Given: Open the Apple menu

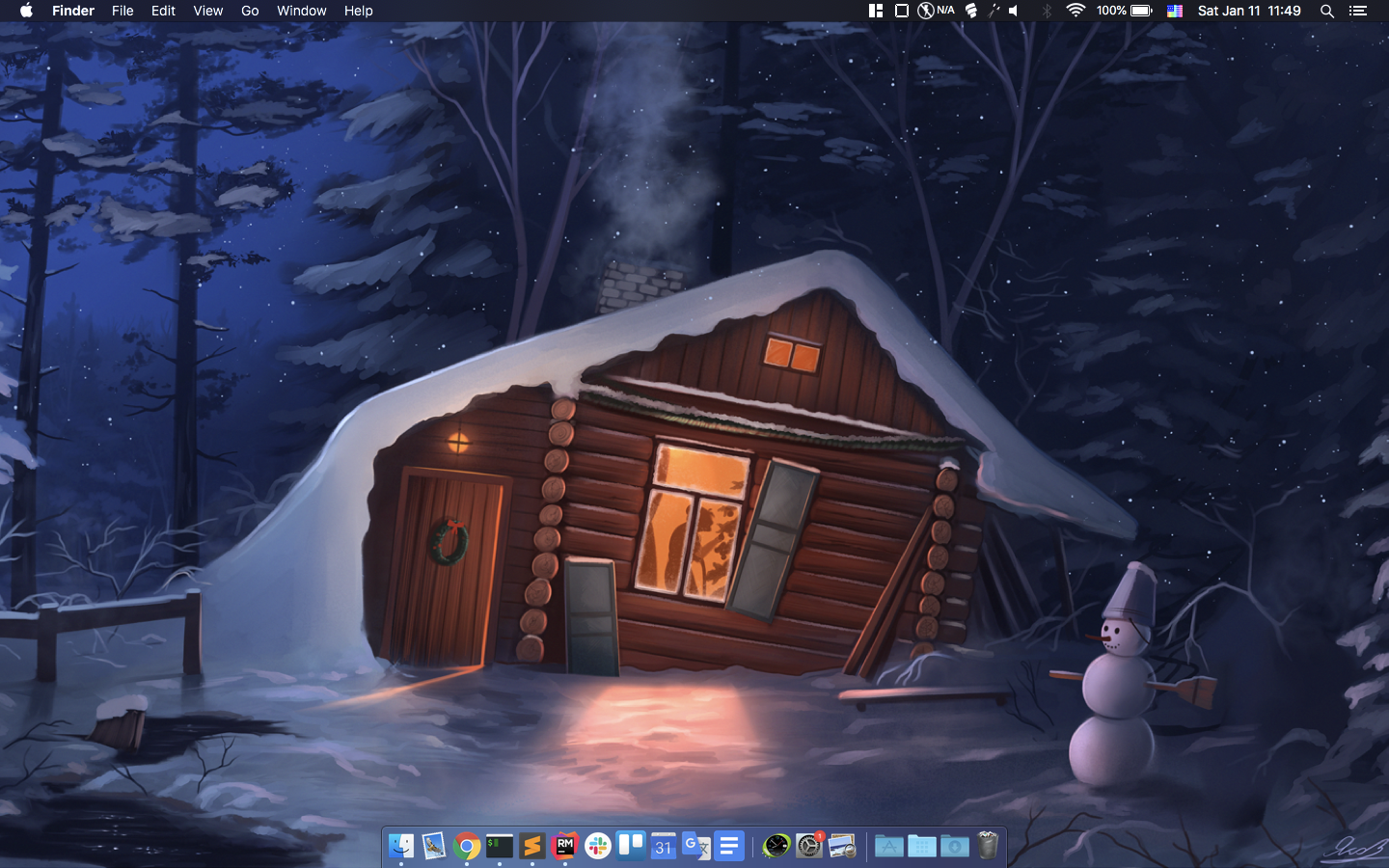Looking at the screenshot, I should tap(26, 11).
